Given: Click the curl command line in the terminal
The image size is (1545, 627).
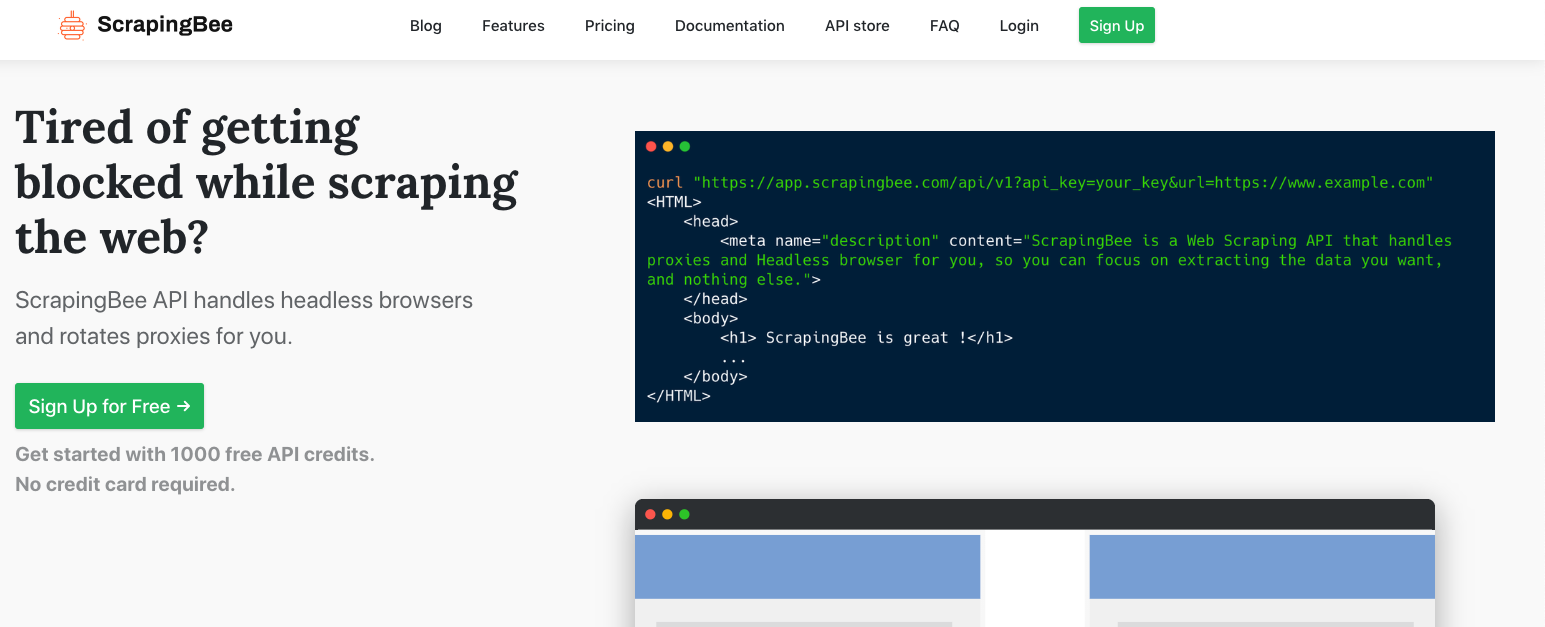Looking at the screenshot, I should tap(1040, 183).
